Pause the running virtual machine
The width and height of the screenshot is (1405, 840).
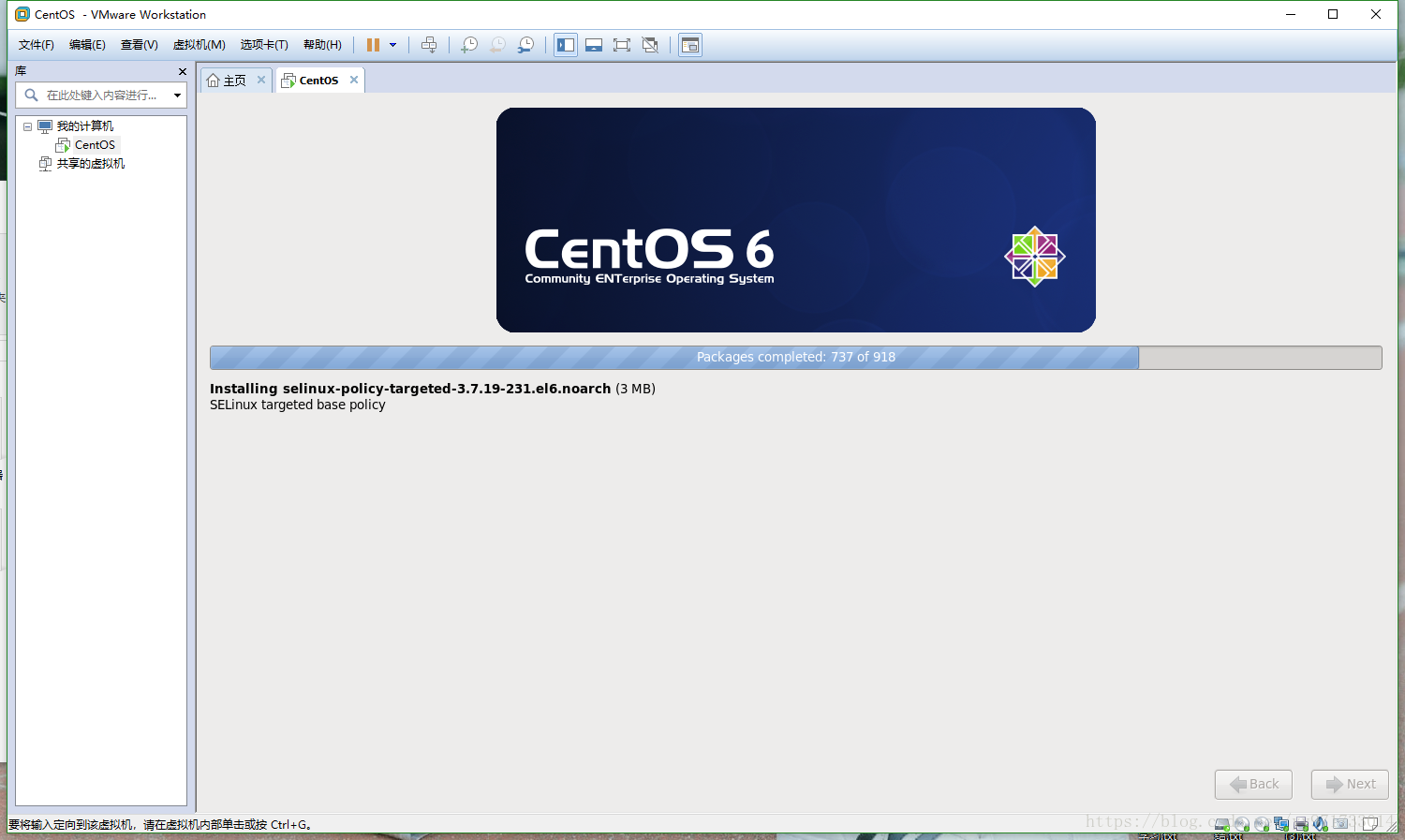[x=373, y=45]
